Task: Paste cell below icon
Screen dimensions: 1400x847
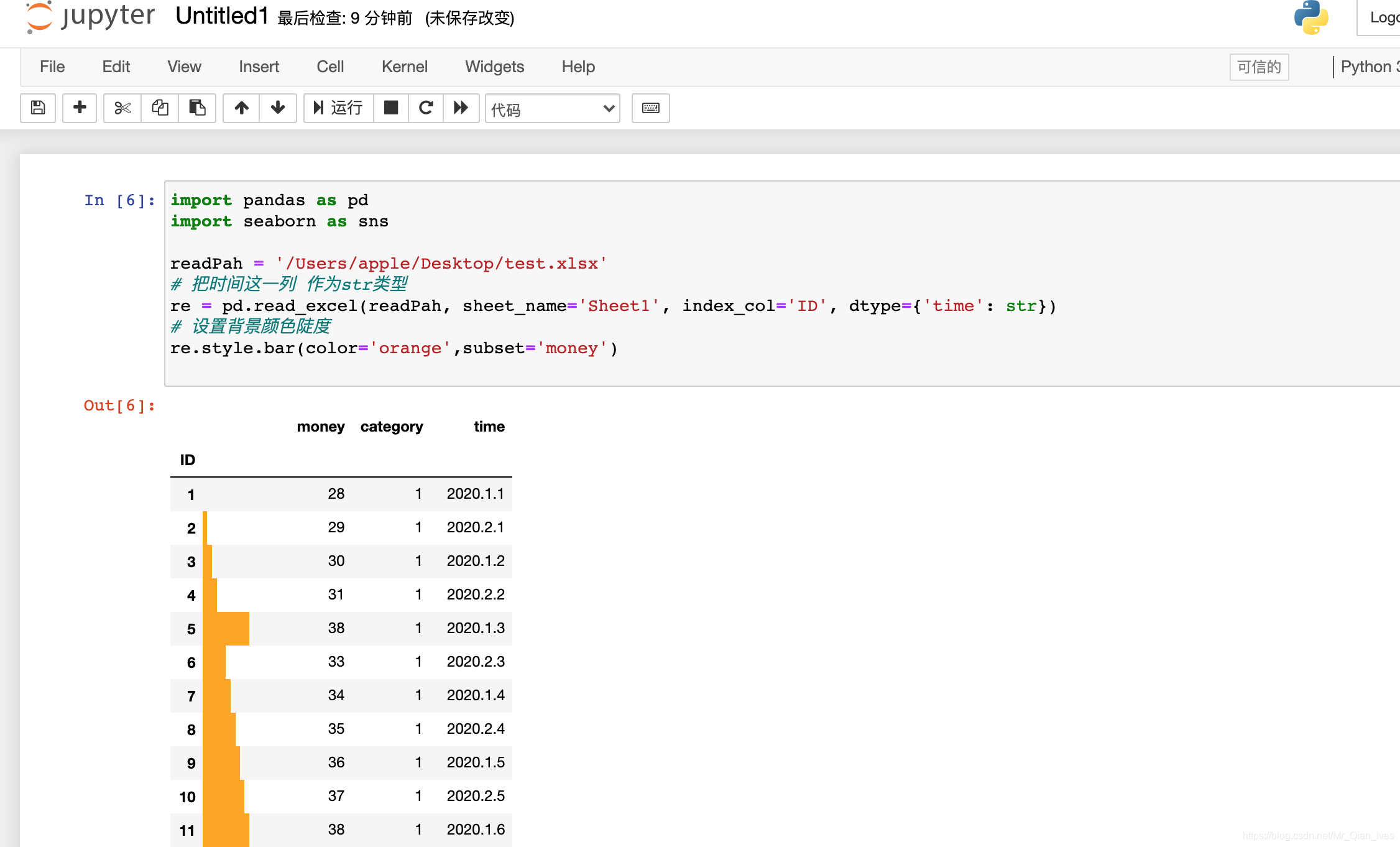Action: coord(197,108)
